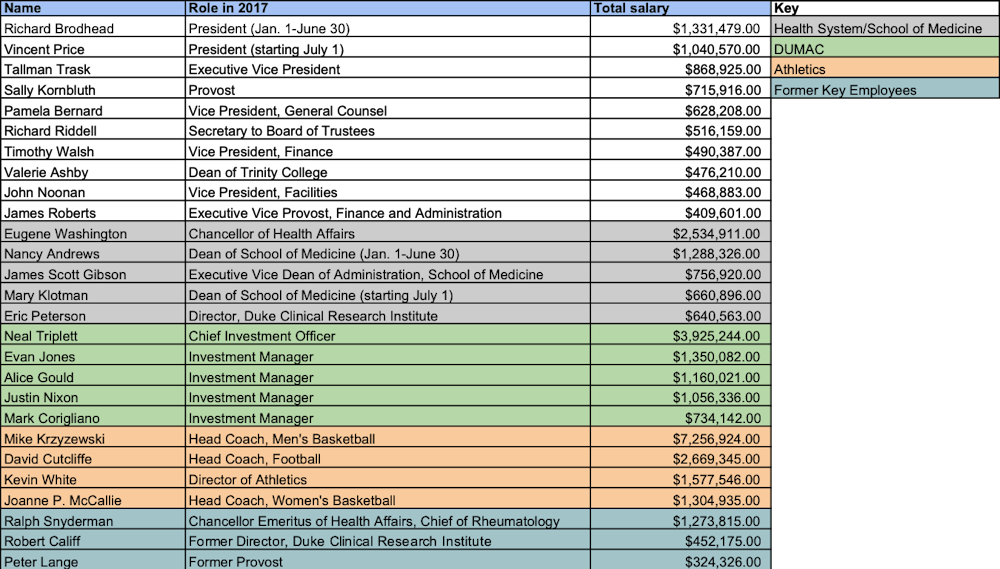Click the Vincent Price name cell

[x=93, y=49]
